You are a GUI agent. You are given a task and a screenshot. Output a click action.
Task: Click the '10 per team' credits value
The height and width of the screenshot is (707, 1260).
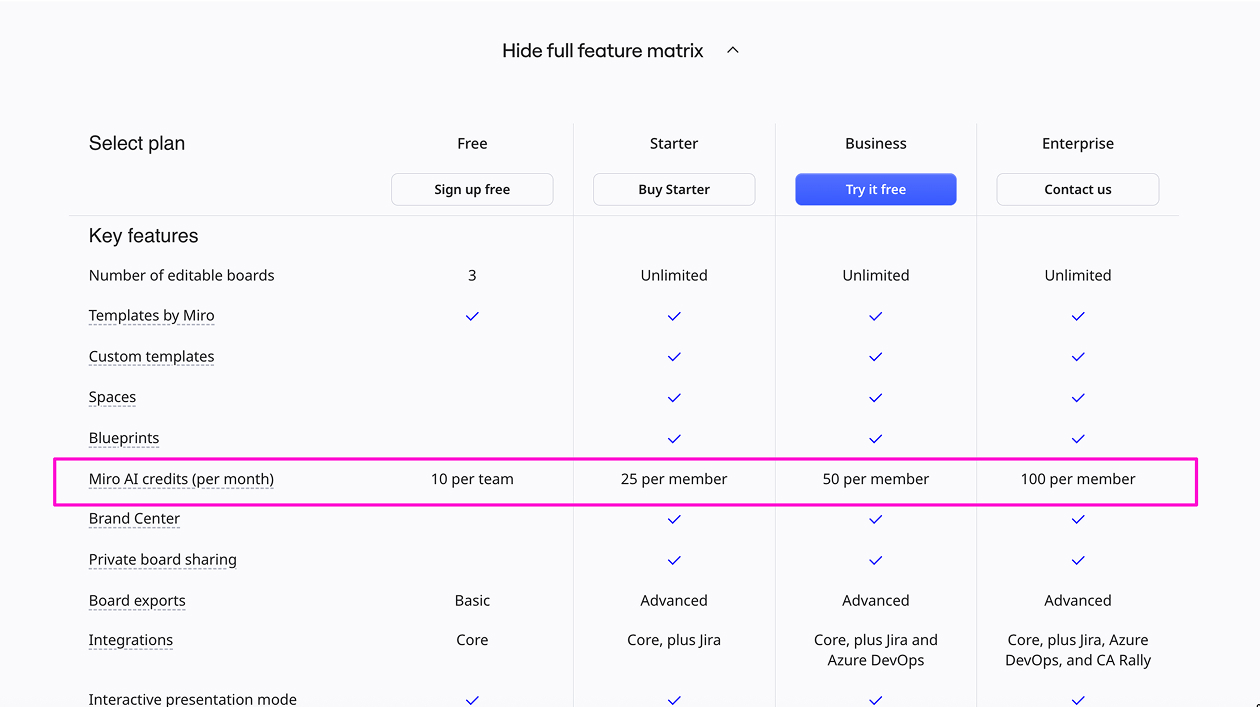point(472,479)
